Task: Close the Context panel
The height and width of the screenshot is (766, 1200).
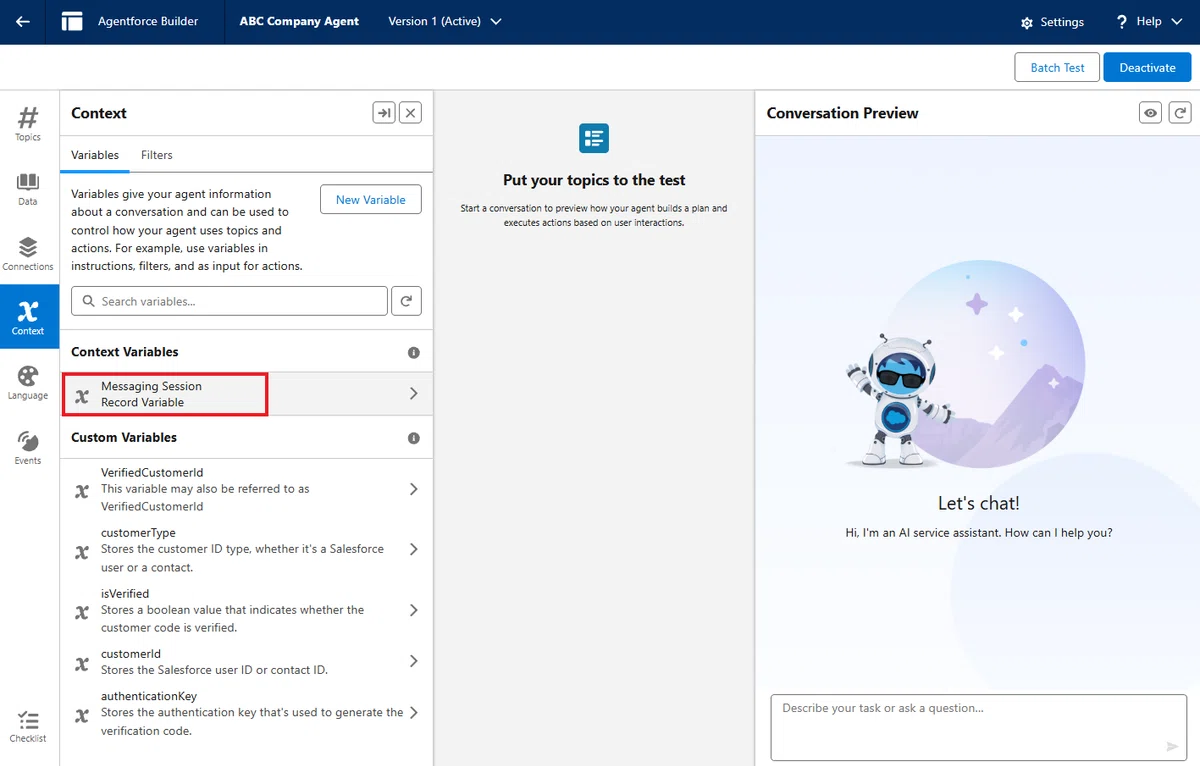Action: [410, 113]
